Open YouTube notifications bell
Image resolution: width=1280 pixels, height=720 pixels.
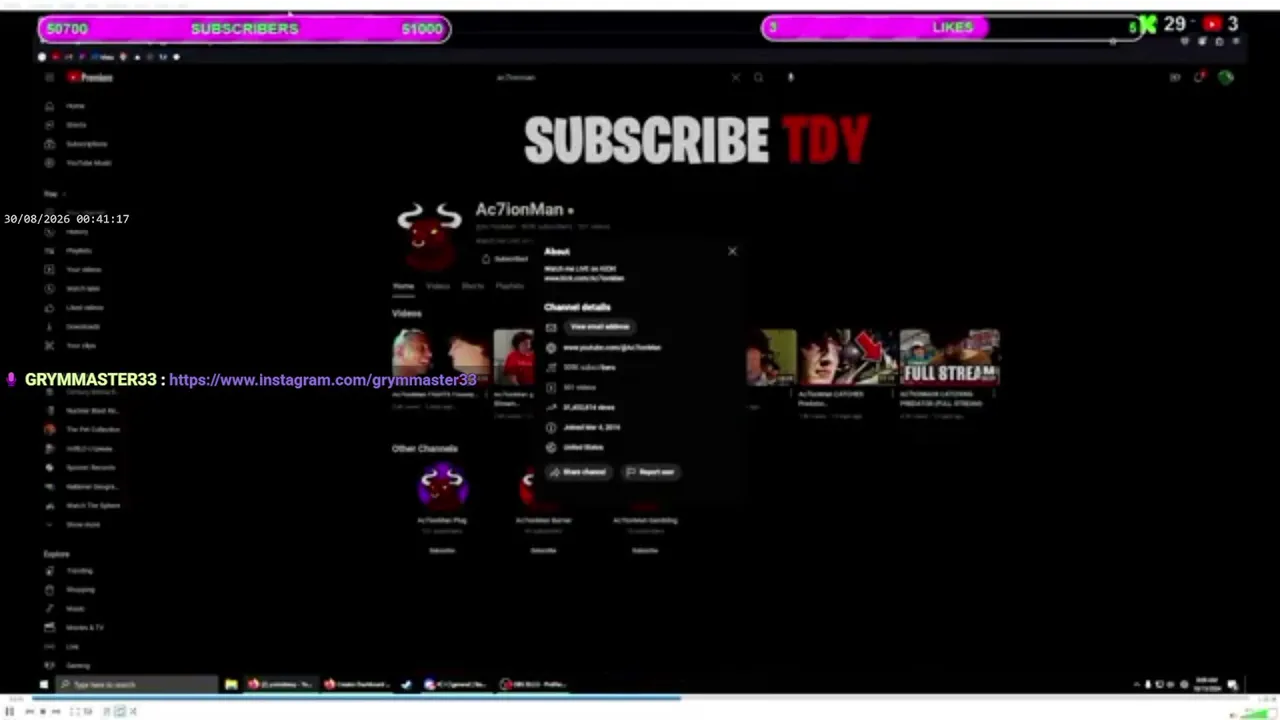pyautogui.click(x=1199, y=77)
